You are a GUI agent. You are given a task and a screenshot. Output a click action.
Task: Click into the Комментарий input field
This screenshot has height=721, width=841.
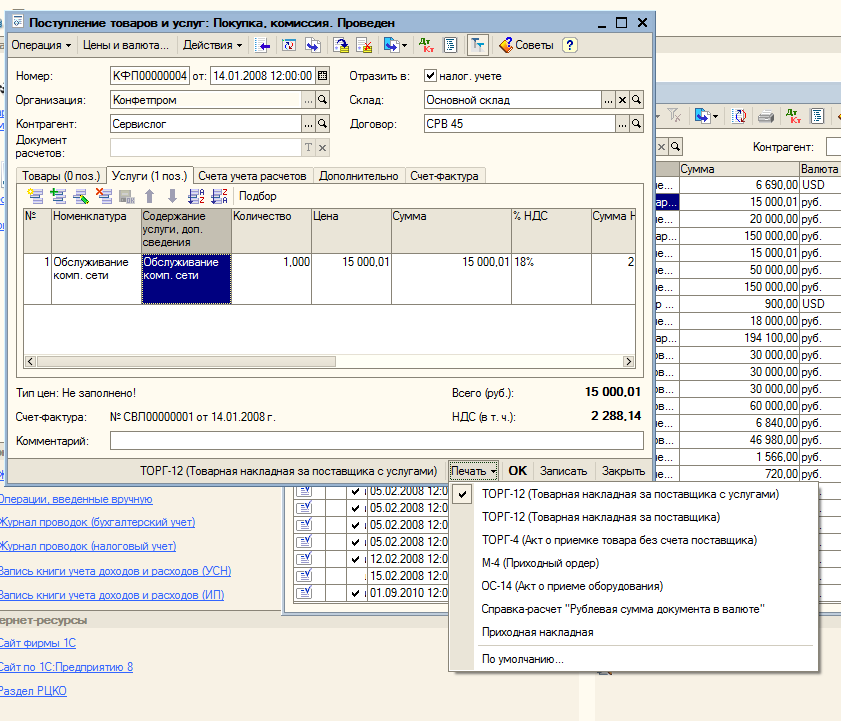tap(376, 441)
